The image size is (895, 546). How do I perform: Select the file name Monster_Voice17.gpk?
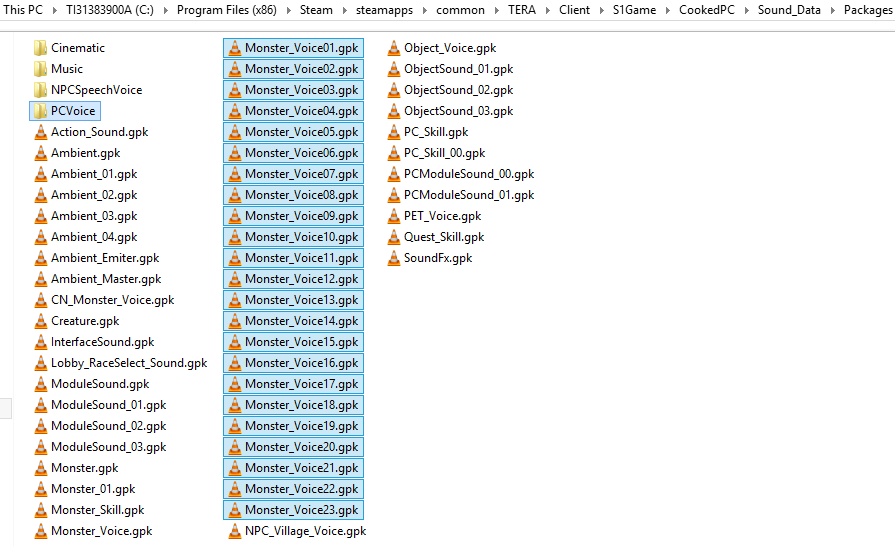click(301, 384)
